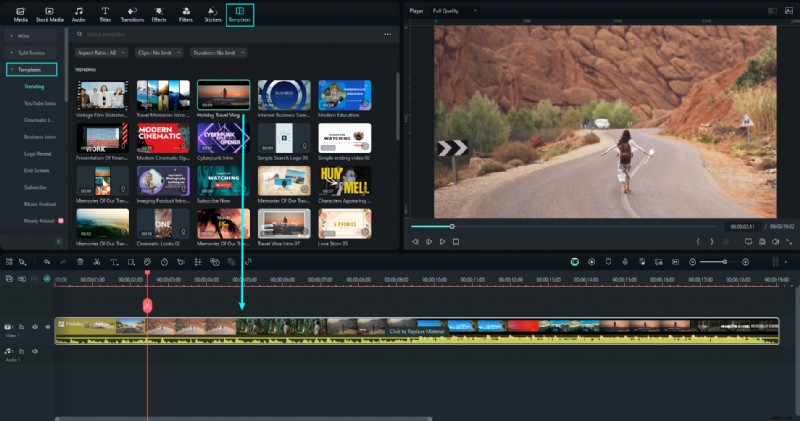Click the selection tool arrow icon
800x421 pixels.
(x=22, y=262)
